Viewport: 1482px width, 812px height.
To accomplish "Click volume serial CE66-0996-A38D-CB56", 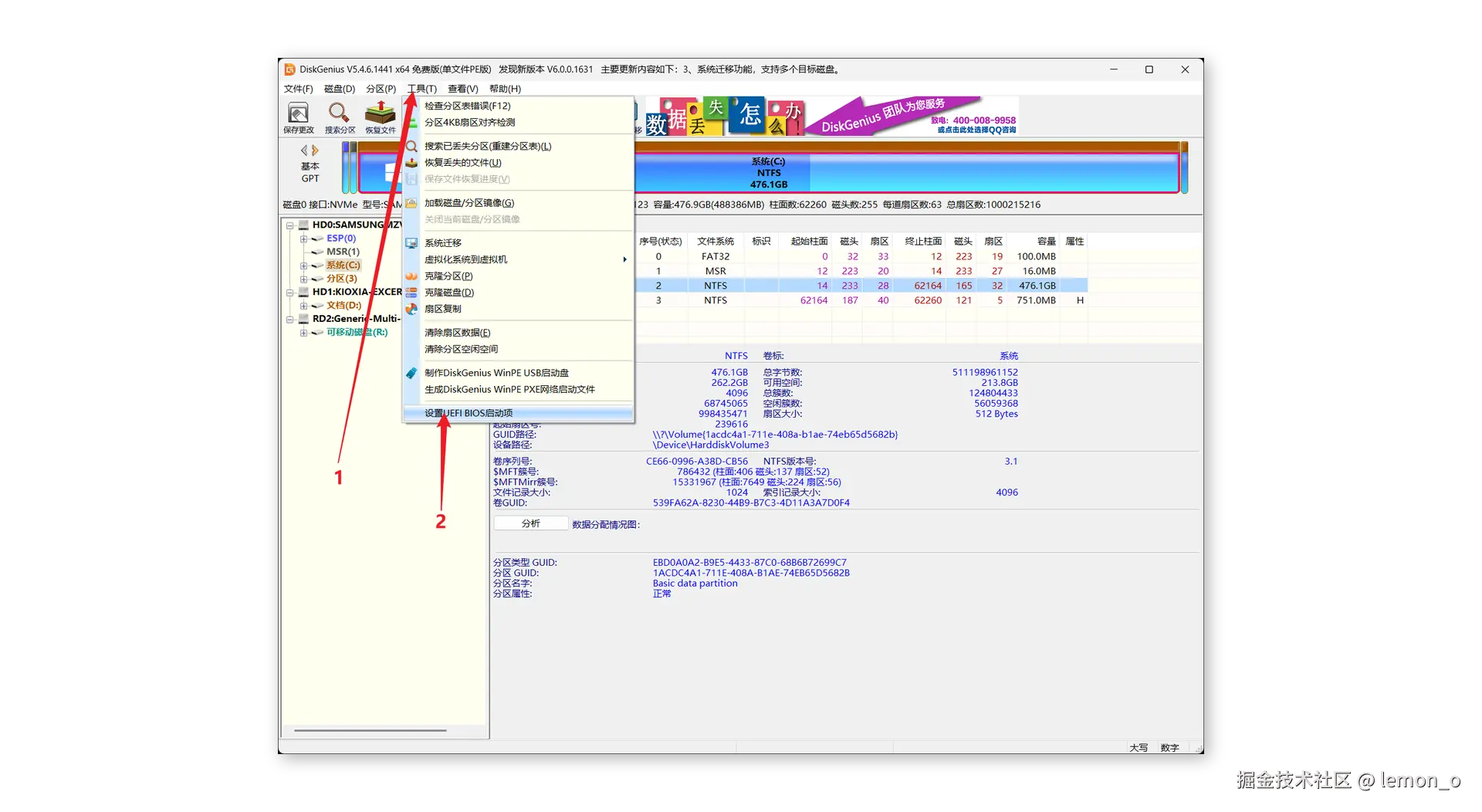I will (697, 462).
